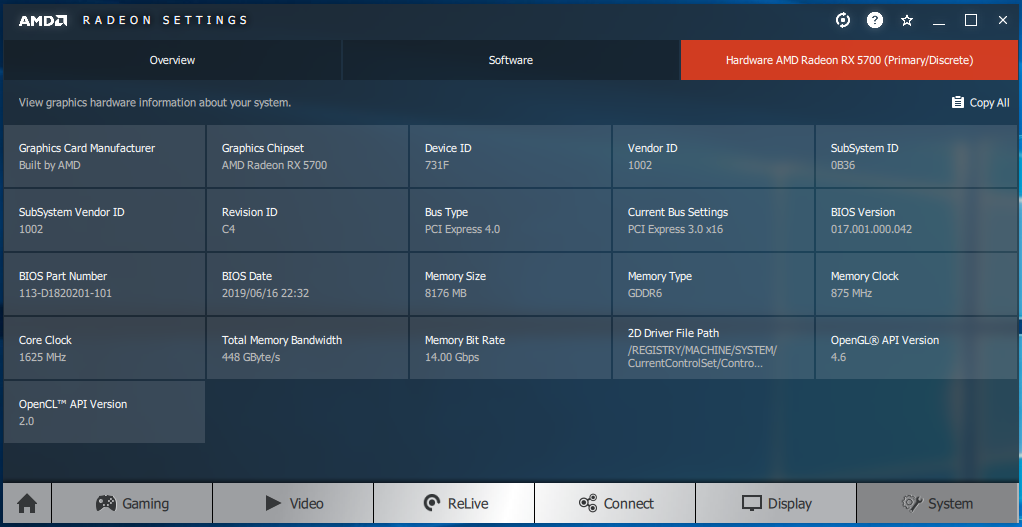Click the Copy All clipboard icon
The image size is (1022, 527).
pos(957,102)
